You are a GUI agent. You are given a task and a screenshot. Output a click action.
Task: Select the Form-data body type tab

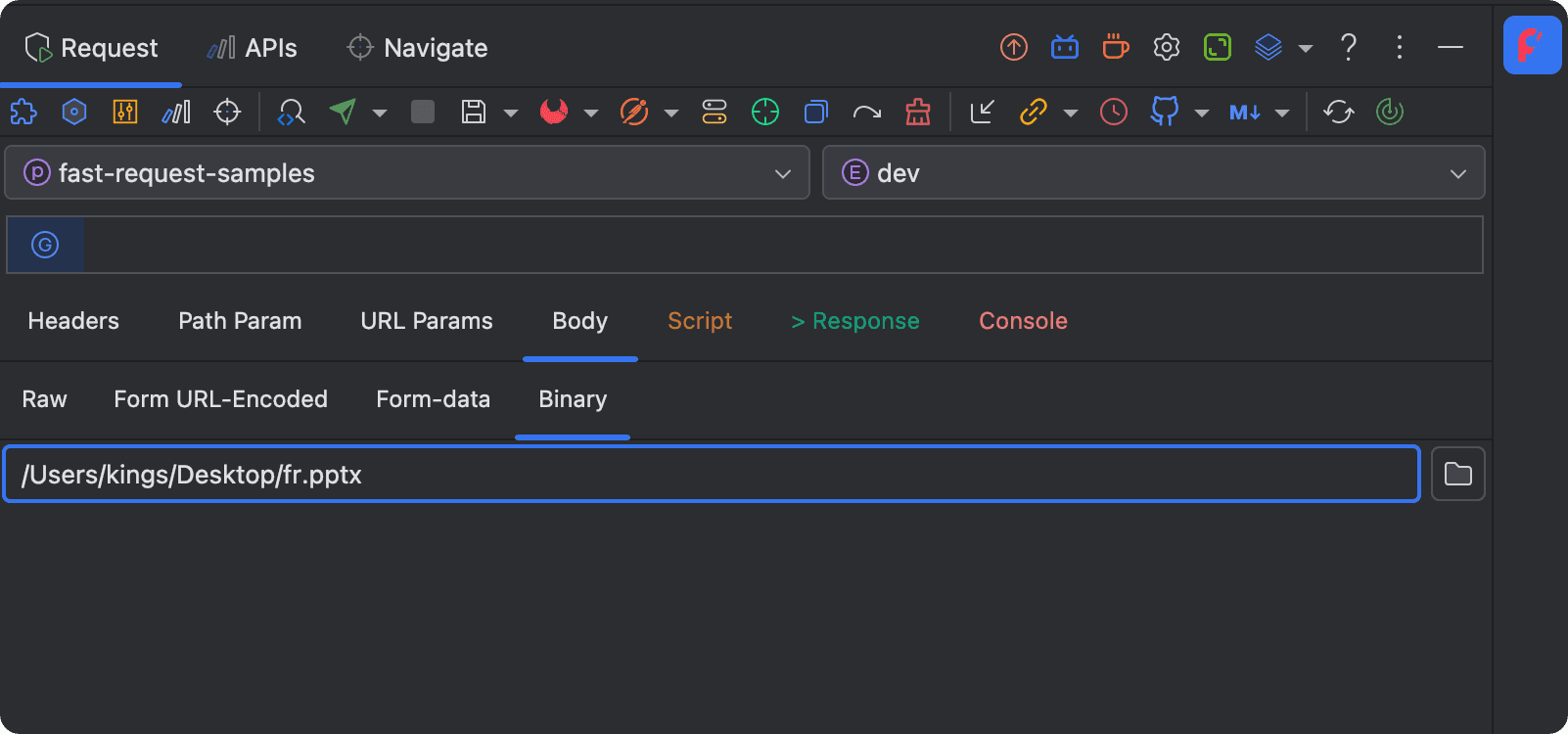[x=433, y=399]
